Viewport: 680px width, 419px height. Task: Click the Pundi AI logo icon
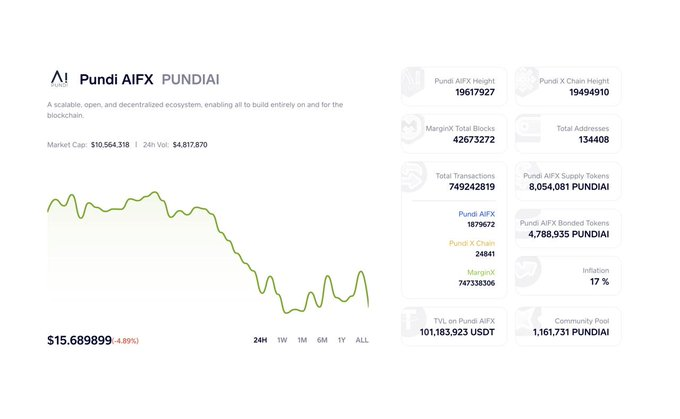tap(60, 79)
